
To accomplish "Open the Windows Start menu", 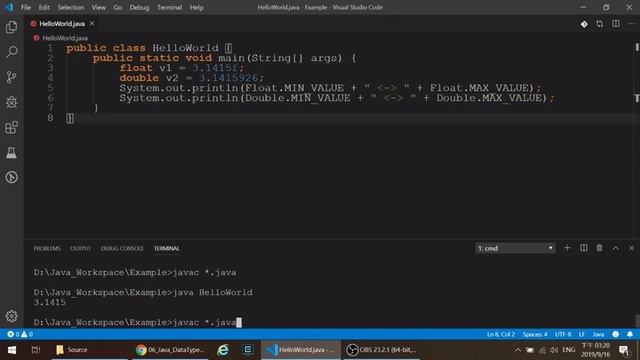I will [x=12, y=350].
